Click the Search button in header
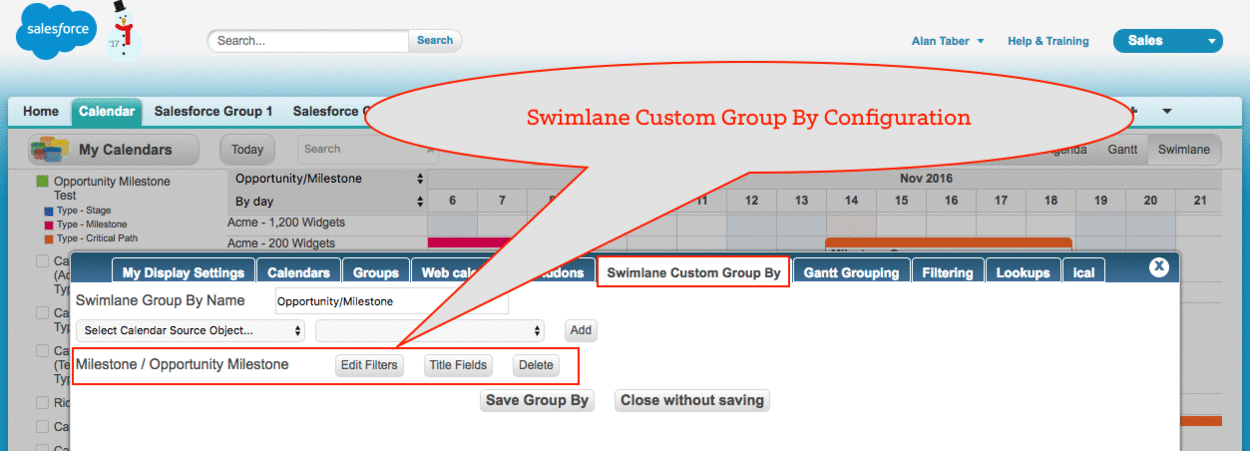Image resolution: width=1251 pixels, height=451 pixels. (x=435, y=41)
